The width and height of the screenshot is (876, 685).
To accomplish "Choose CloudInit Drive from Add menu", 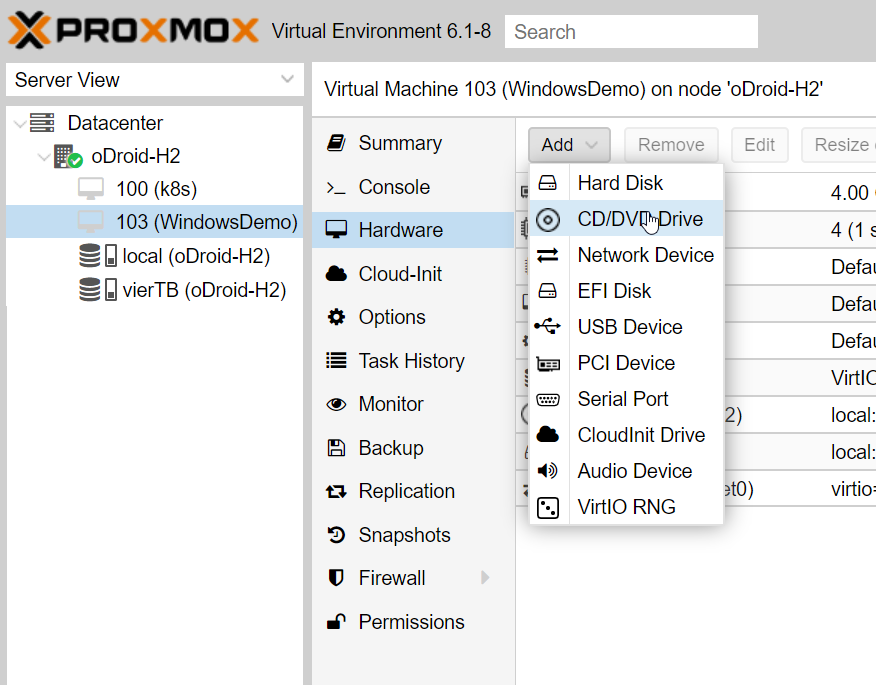I will (x=626, y=435).
